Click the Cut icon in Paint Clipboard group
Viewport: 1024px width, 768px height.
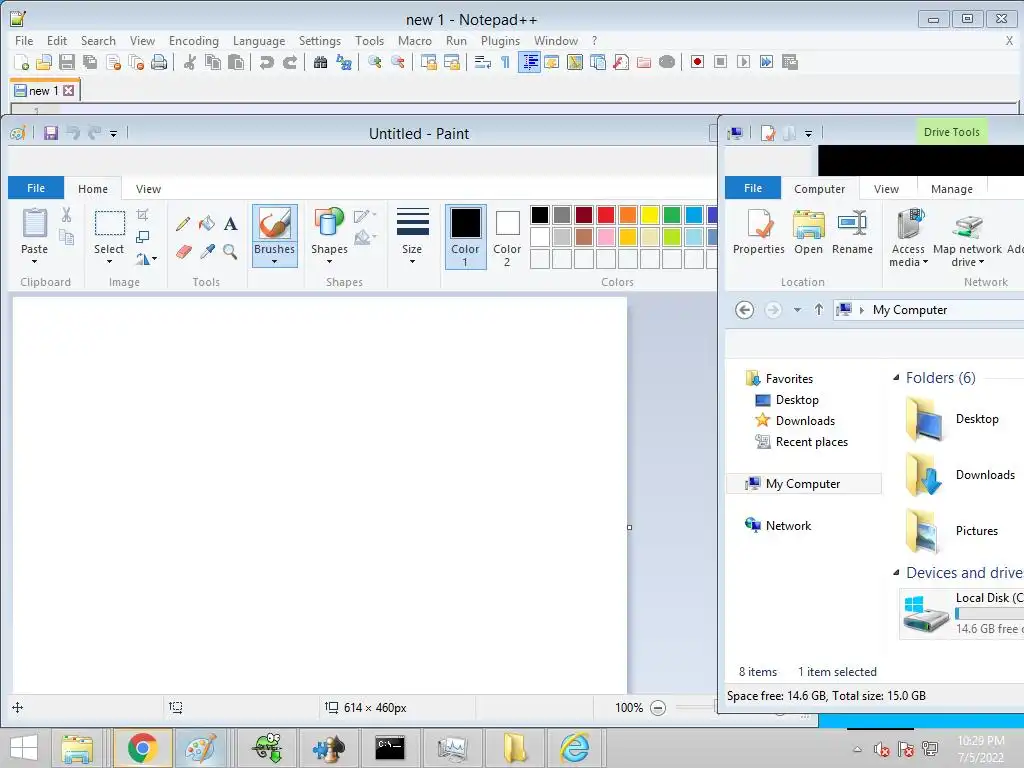66,215
